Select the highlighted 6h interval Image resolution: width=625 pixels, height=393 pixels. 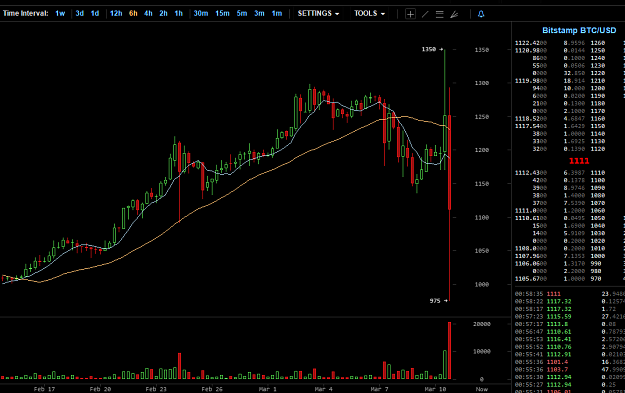pos(133,14)
